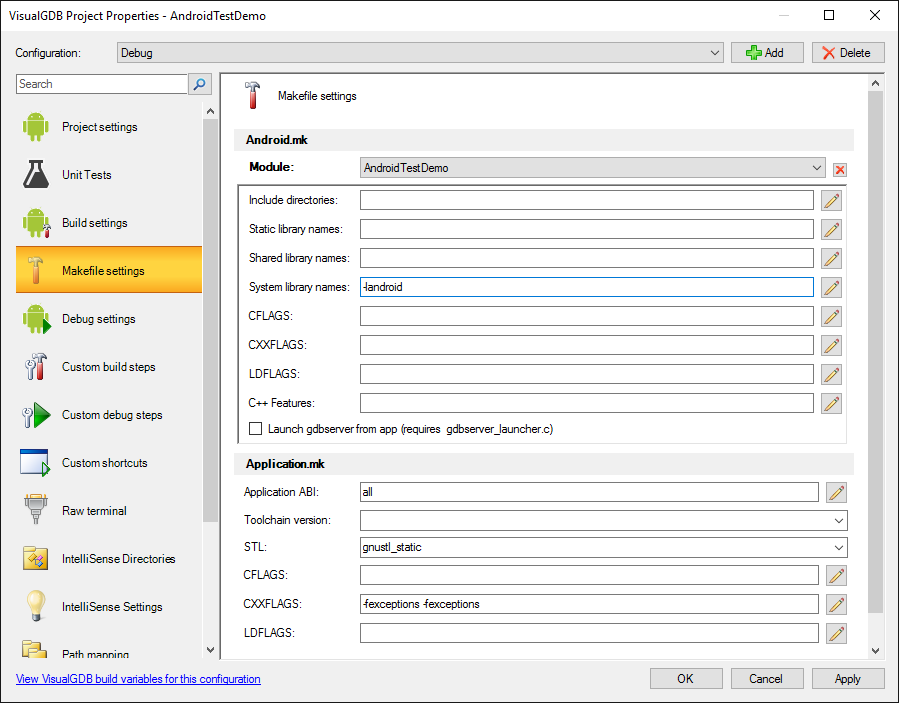Go to Custom build steps page
This screenshot has height=703, width=899.
coord(109,366)
